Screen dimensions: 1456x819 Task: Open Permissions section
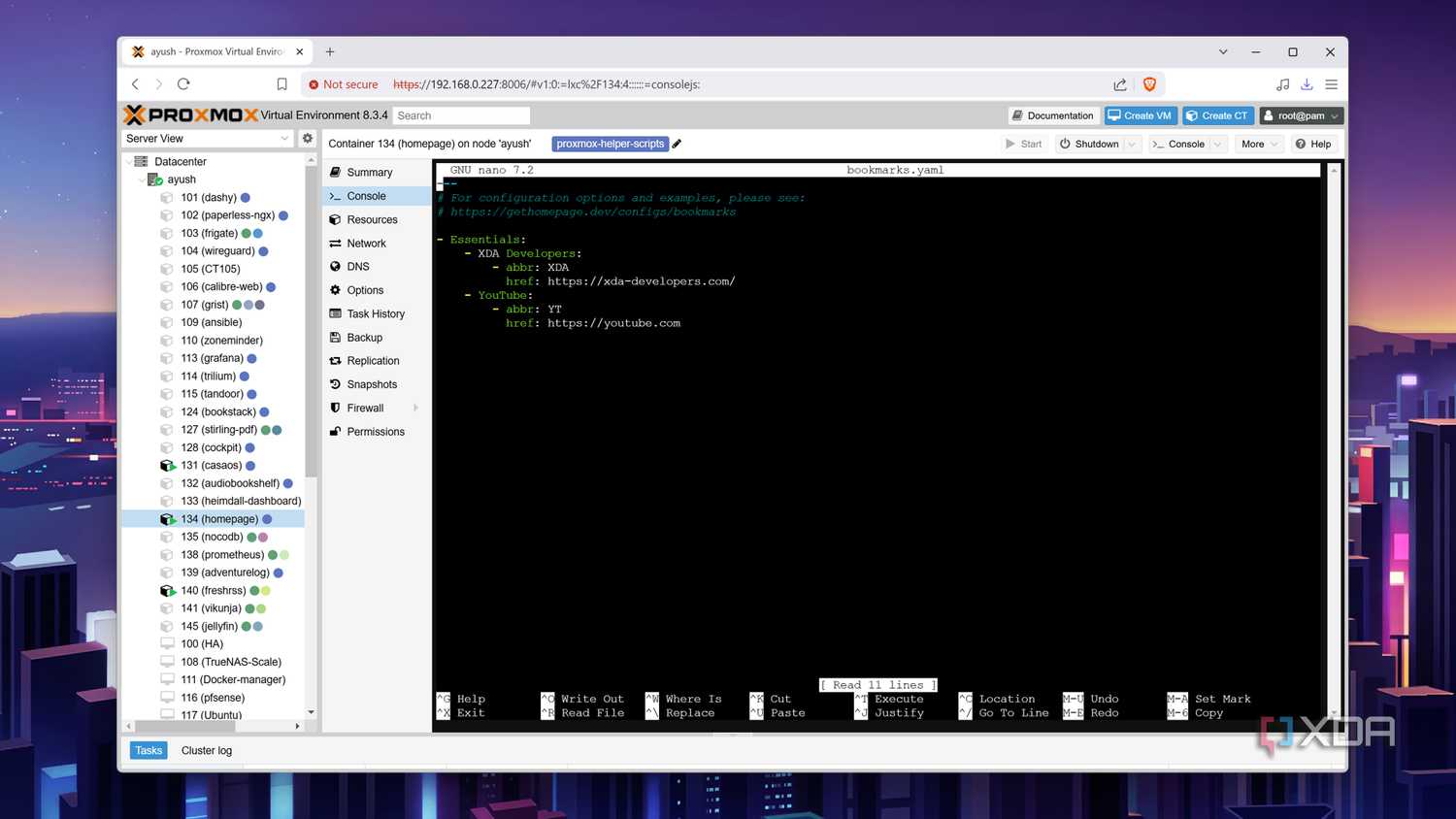(x=376, y=432)
